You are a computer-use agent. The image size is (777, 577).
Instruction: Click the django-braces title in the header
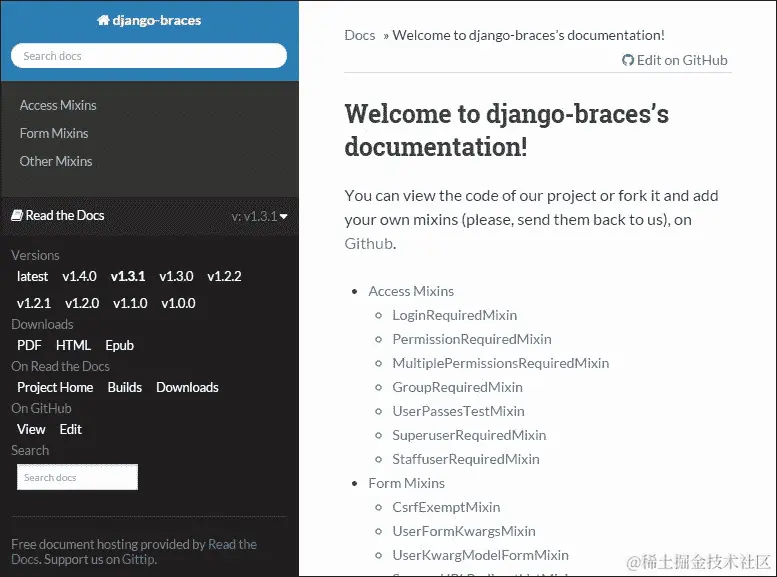click(157, 20)
